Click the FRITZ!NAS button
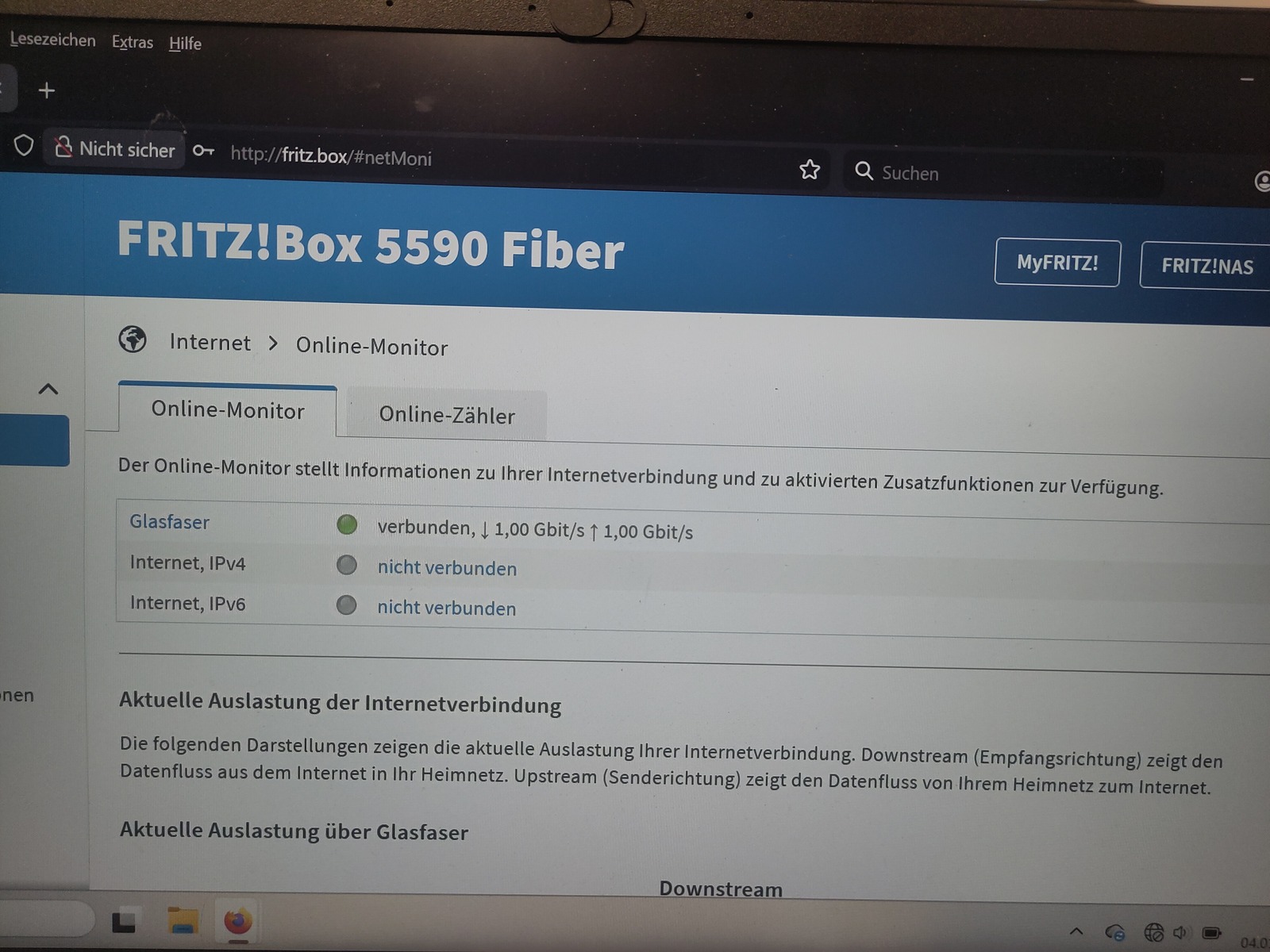This screenshot has width=1270, height=952. pos(1206,266)
